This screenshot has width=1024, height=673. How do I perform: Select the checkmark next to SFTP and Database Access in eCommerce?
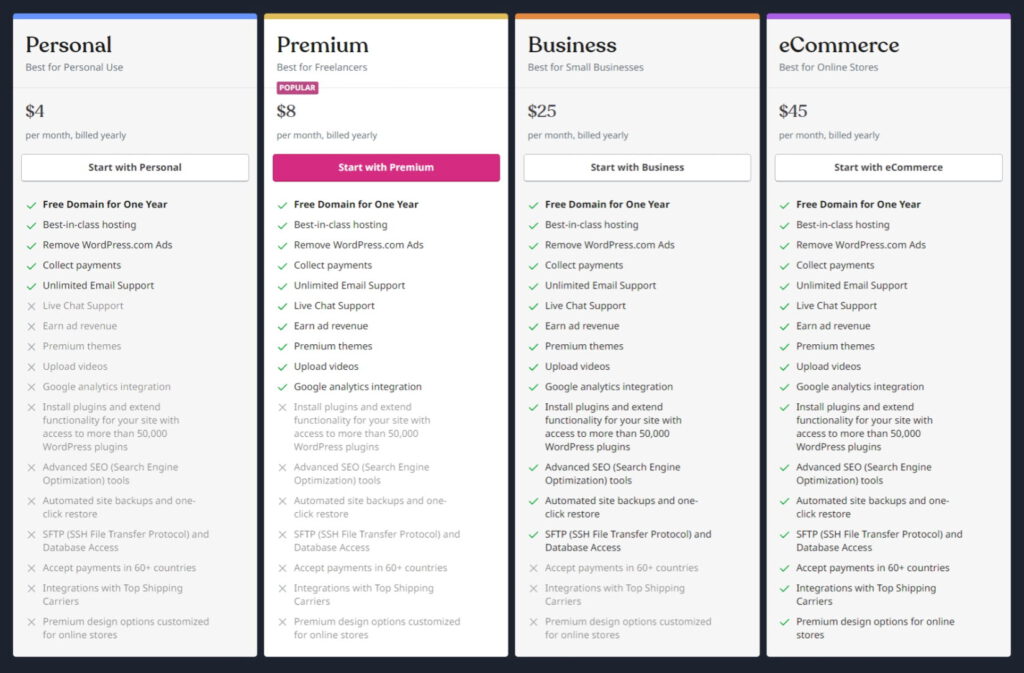(x=784, y=534)
